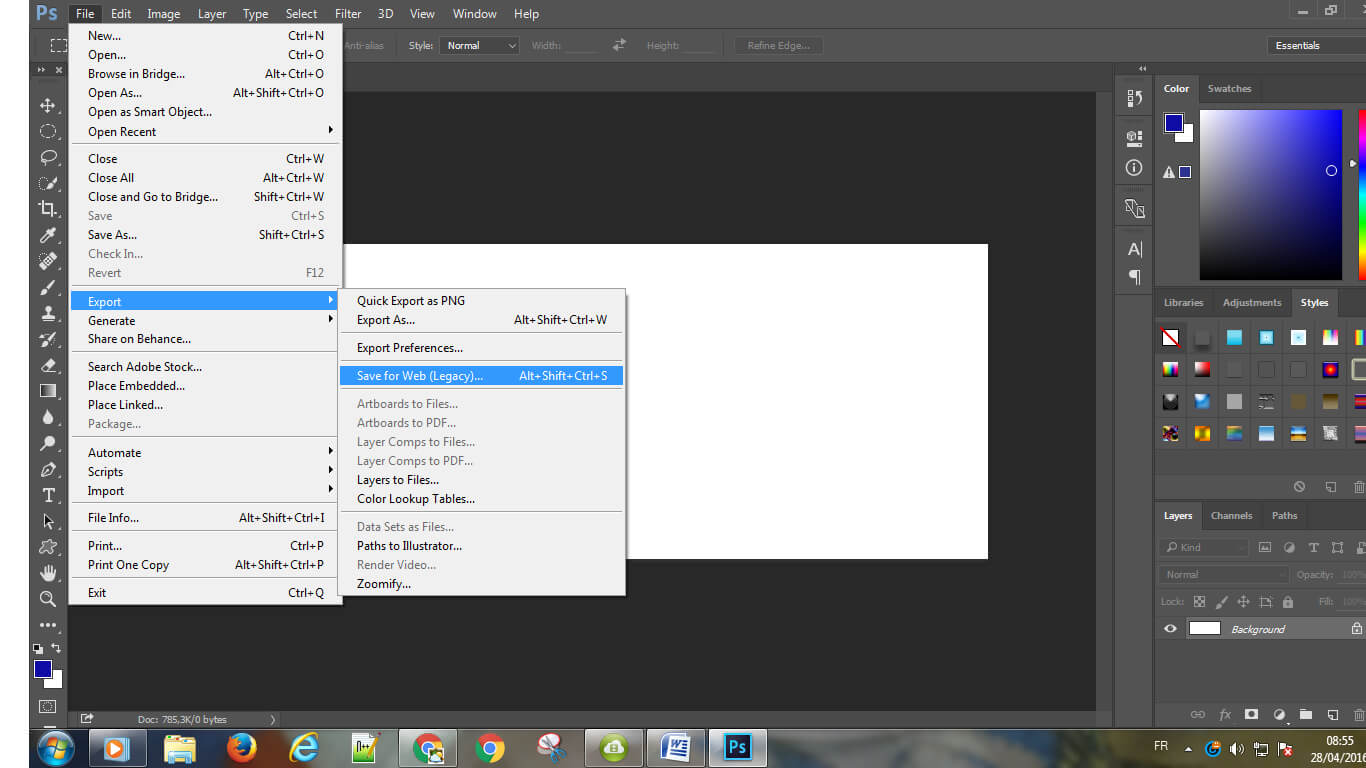
Task: Choose Save for Web (Legacy)
Action: (x=482, y=376)
